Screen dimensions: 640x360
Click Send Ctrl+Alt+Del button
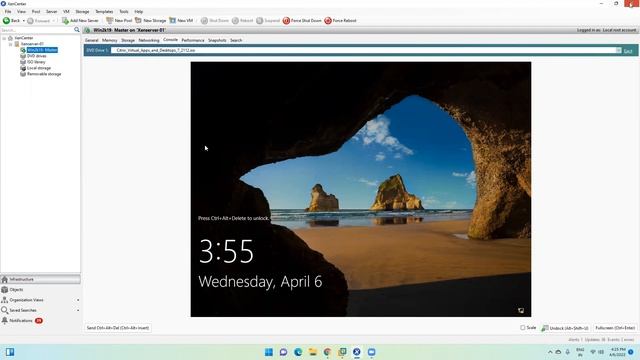point(118,328)
